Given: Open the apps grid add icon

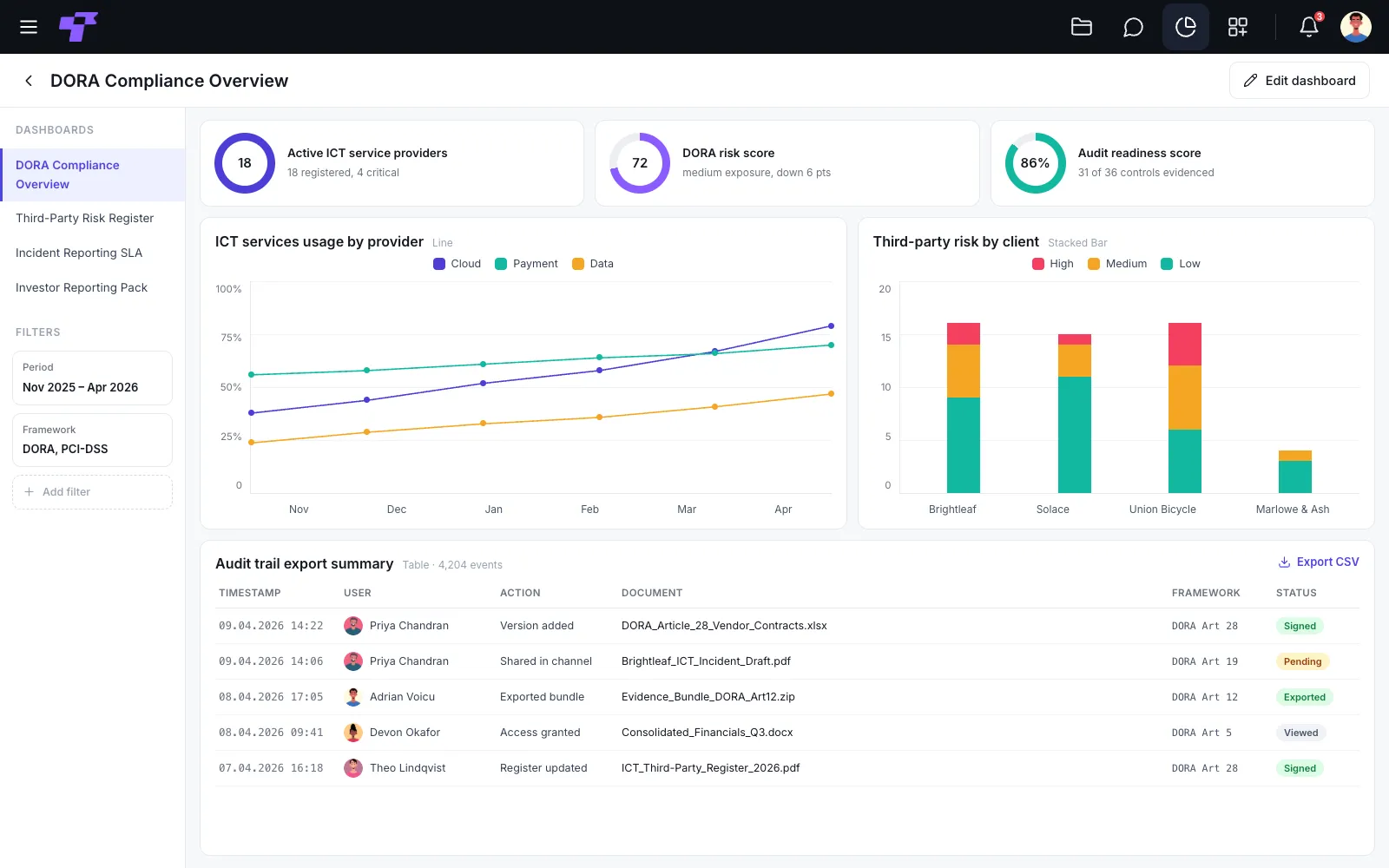Looking at the screenshot, I should pos(1238,27).
